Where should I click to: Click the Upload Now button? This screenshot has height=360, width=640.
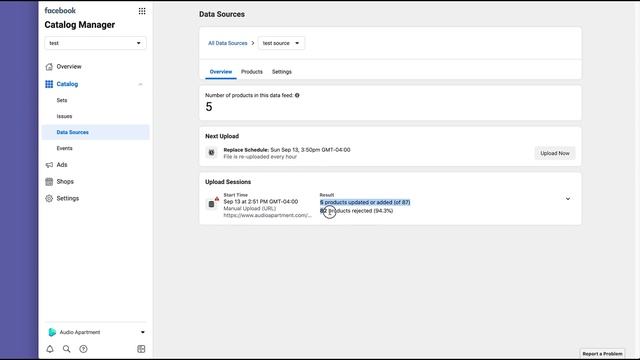pos(555,153)
